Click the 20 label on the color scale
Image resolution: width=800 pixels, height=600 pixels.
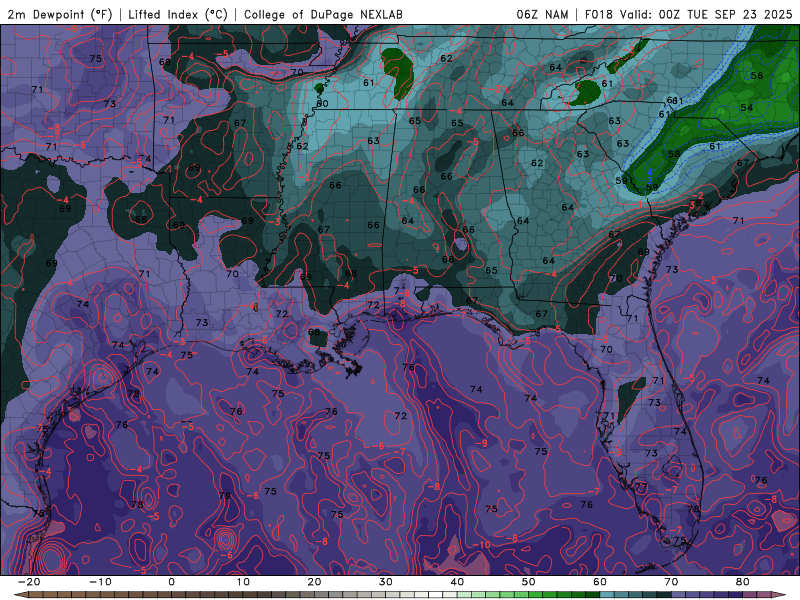314,582
